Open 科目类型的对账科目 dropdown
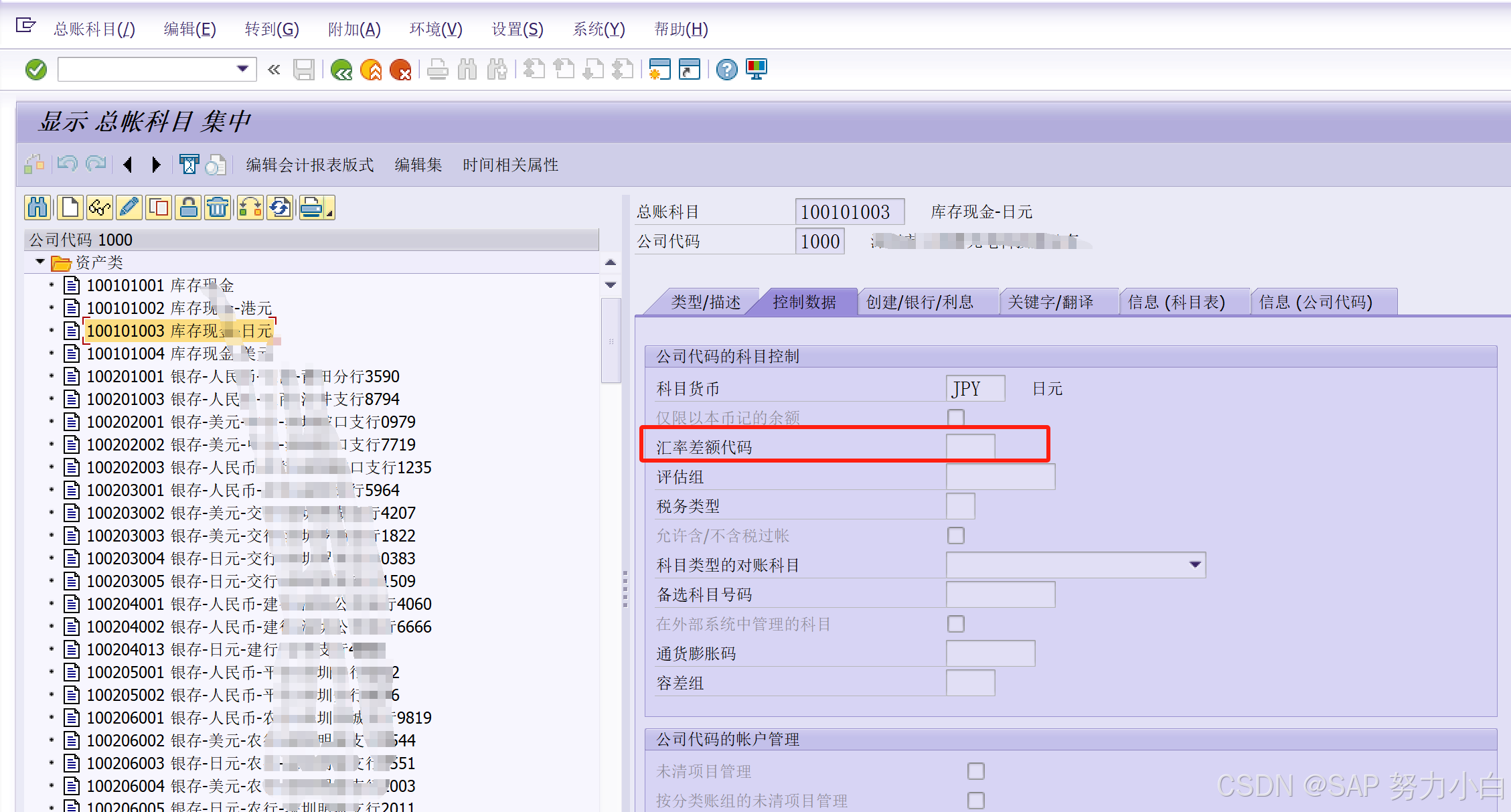The width and height of the screenshot is (1511, 812). coord(1195,565)
